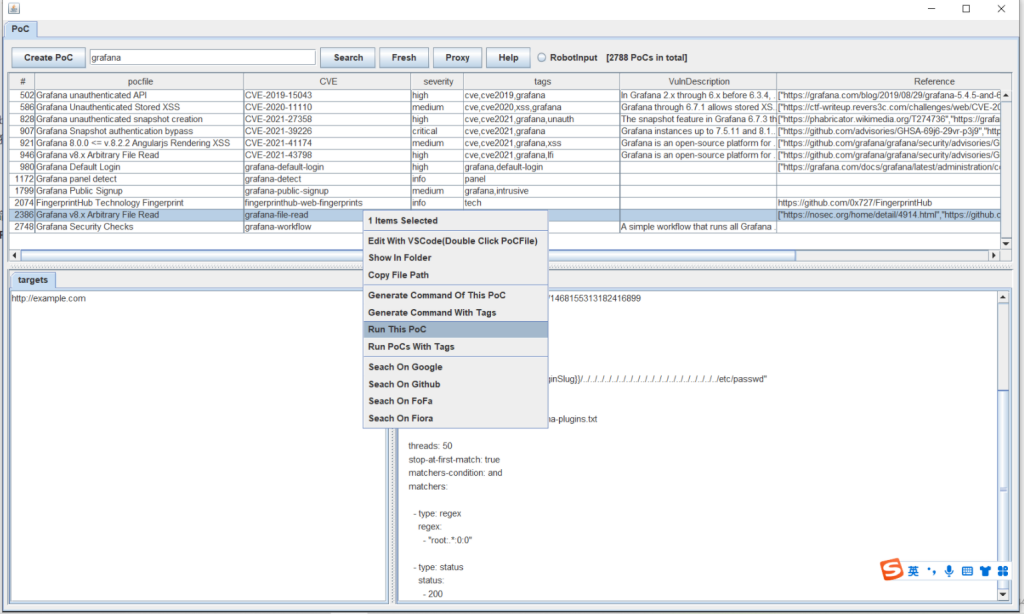Click the table horizontal scrollbar thumb

pos(408,255)
